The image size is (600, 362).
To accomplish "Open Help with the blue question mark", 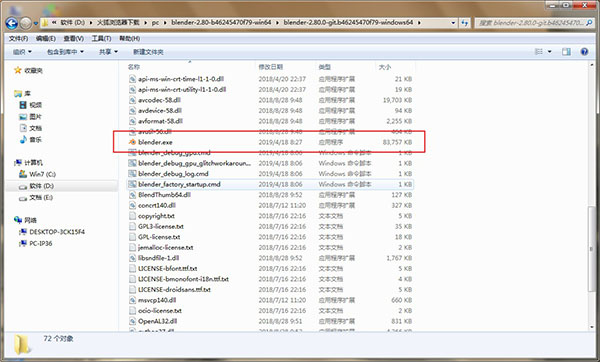I will (x=584, y=52).
